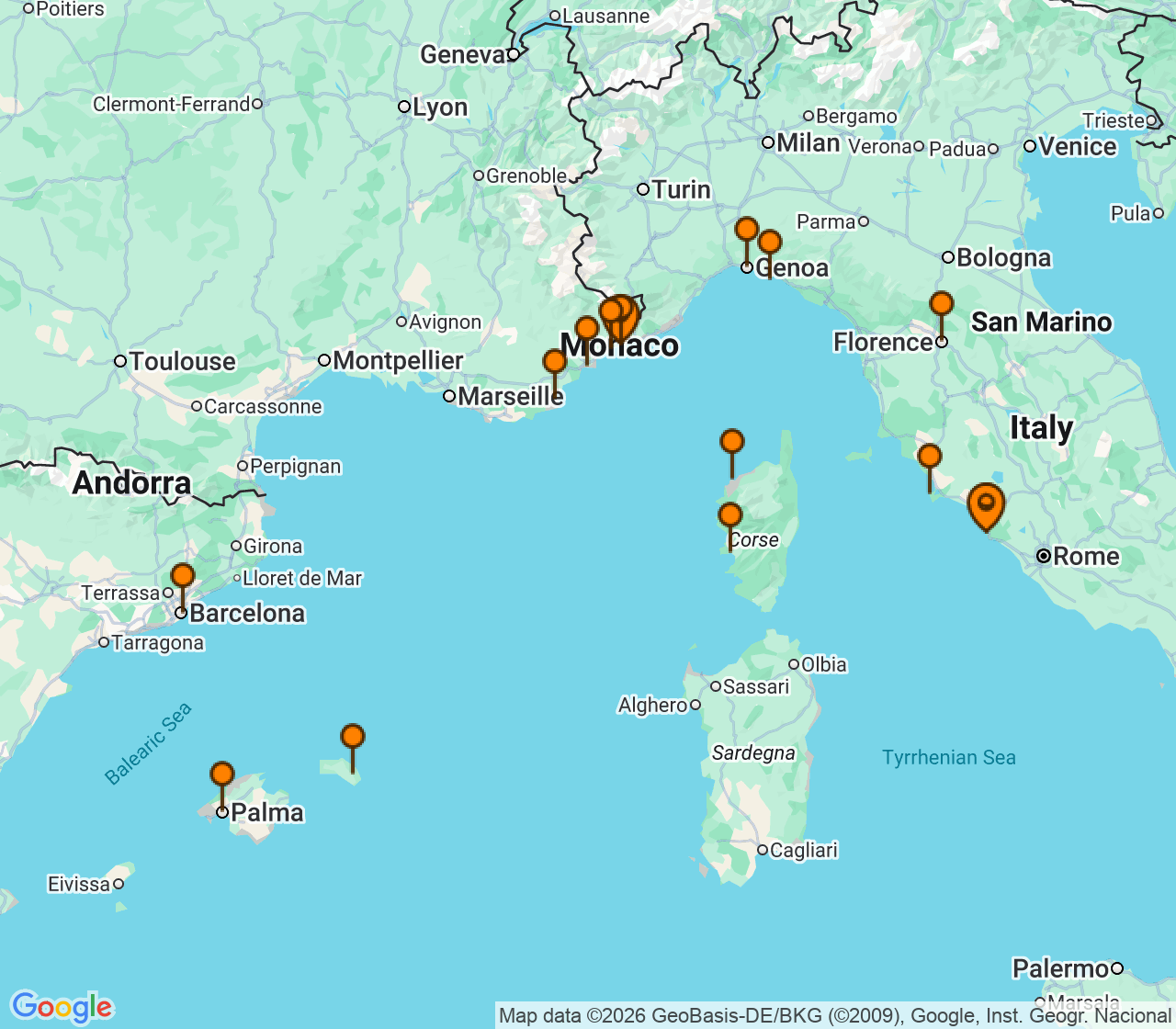
Task: Select the Venice city label
Action: tap(1078, 146)
